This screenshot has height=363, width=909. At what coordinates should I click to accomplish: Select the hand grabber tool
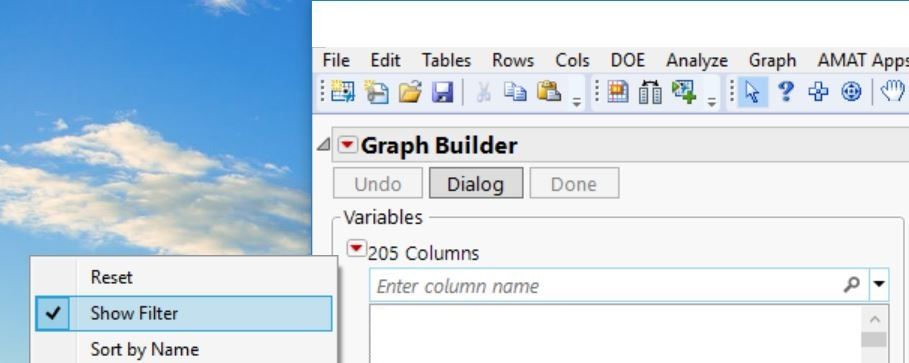coord(893,92)
